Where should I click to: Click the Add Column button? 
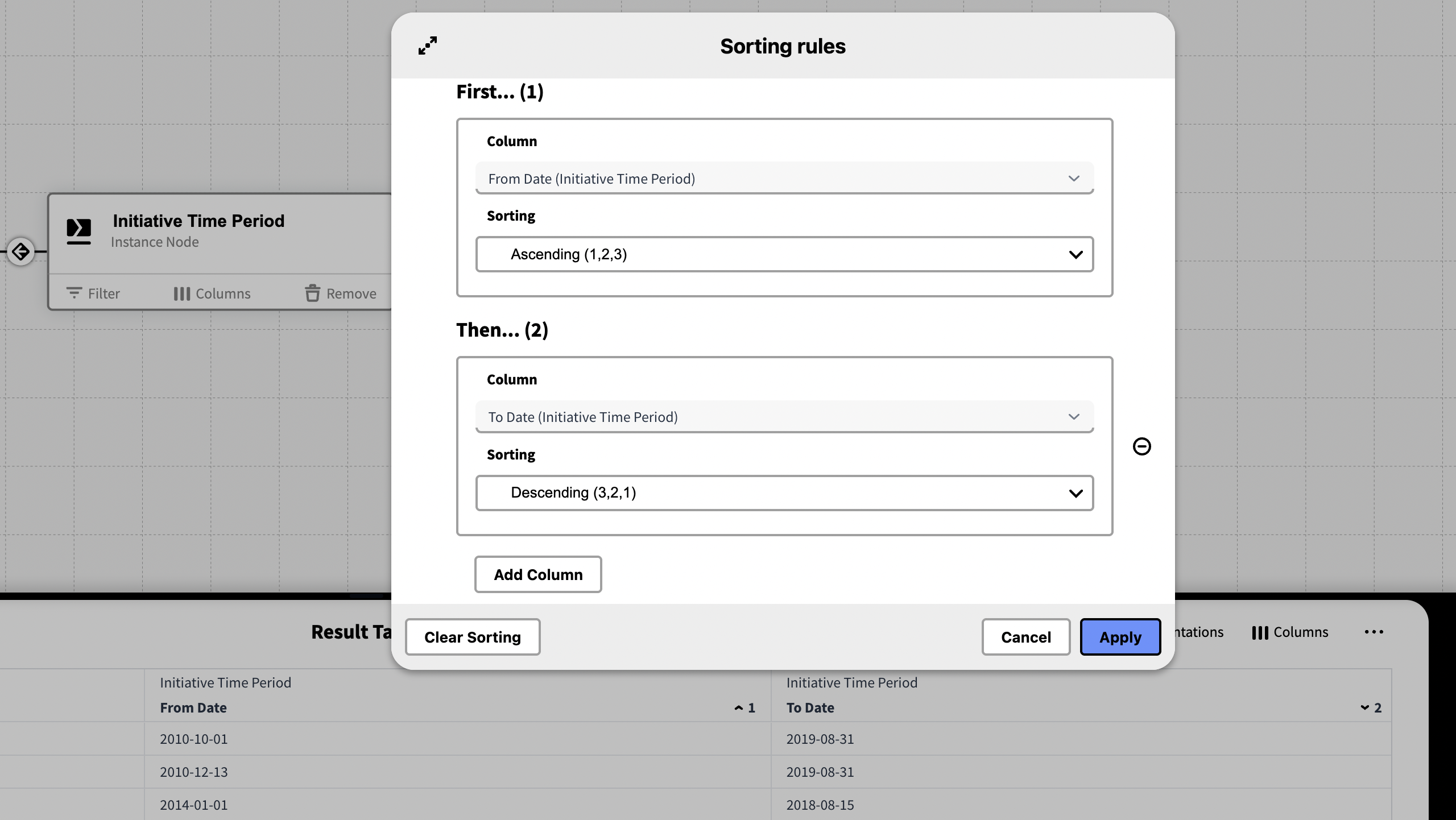point(537,574)
